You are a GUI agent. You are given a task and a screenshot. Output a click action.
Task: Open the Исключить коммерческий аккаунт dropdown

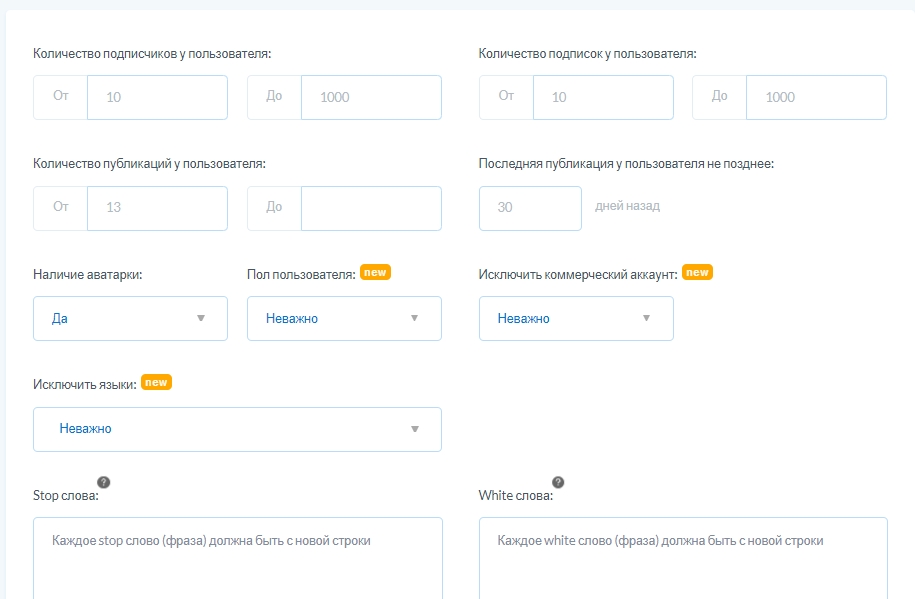(576, 318)
